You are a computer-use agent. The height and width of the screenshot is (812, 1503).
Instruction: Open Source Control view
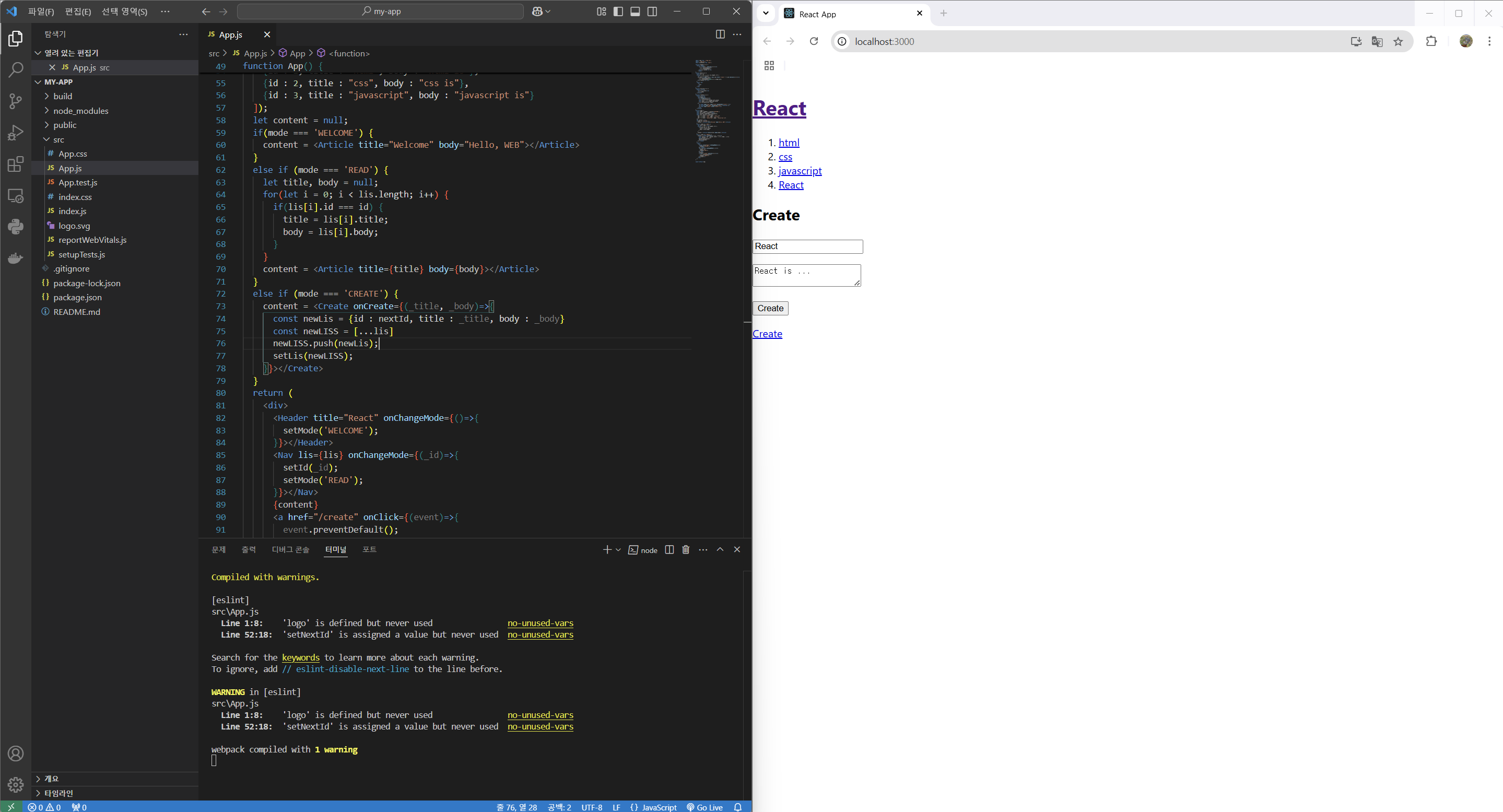pos(16,101)
